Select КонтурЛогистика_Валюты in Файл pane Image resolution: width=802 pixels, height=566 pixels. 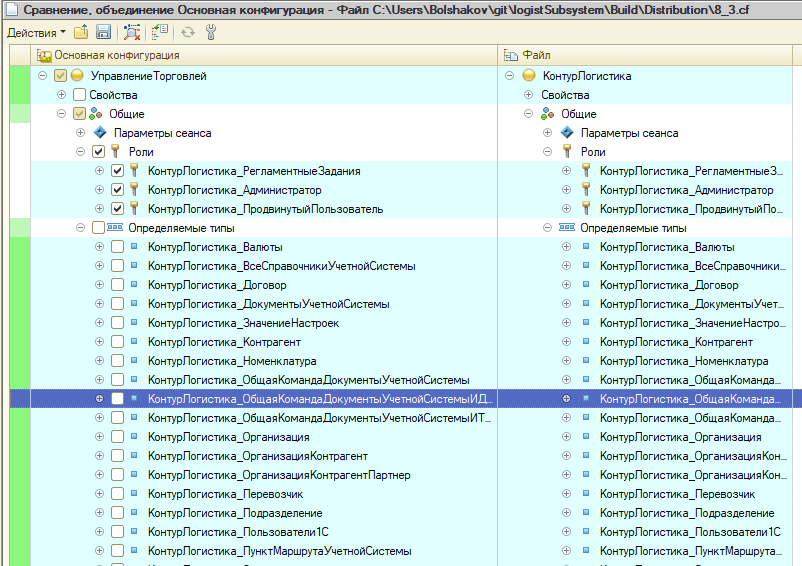(x=667, y=247)
